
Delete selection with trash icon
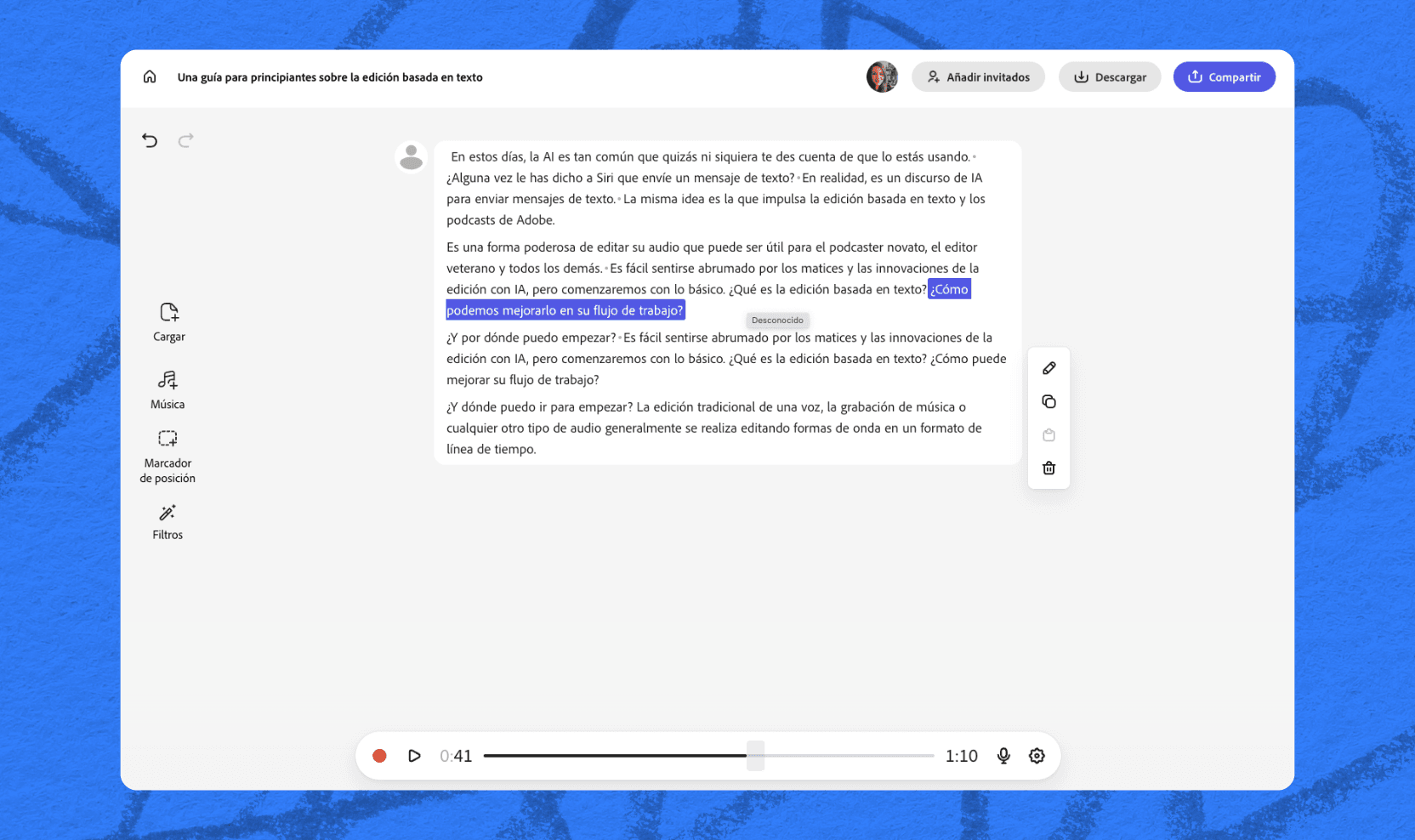[1048, 468]
